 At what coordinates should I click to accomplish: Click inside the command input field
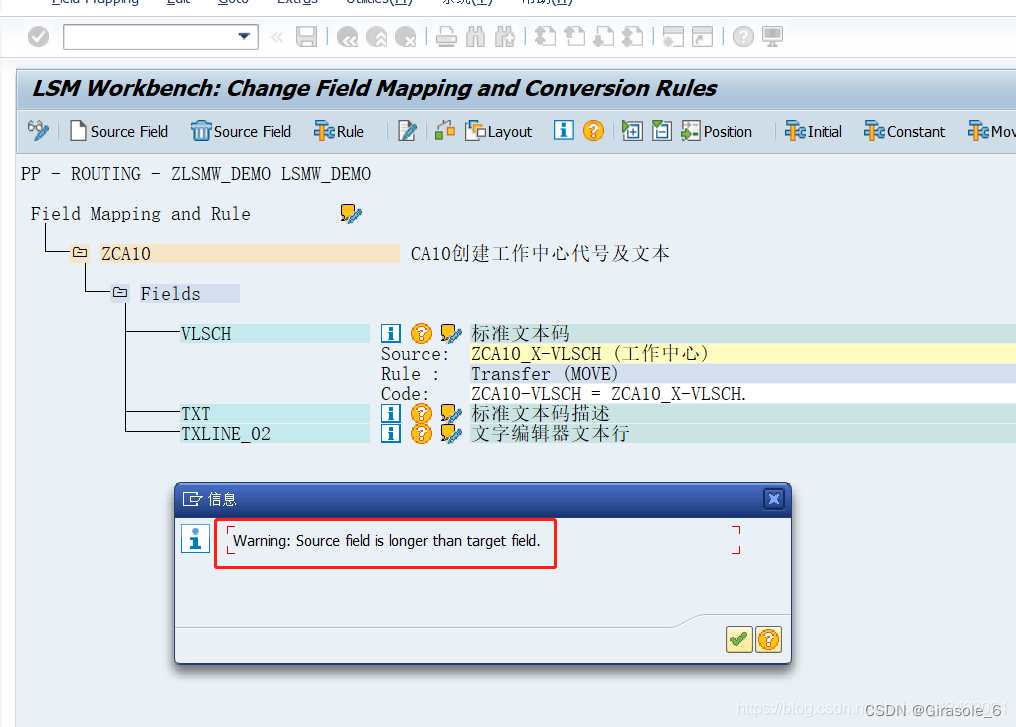[150, 36]
